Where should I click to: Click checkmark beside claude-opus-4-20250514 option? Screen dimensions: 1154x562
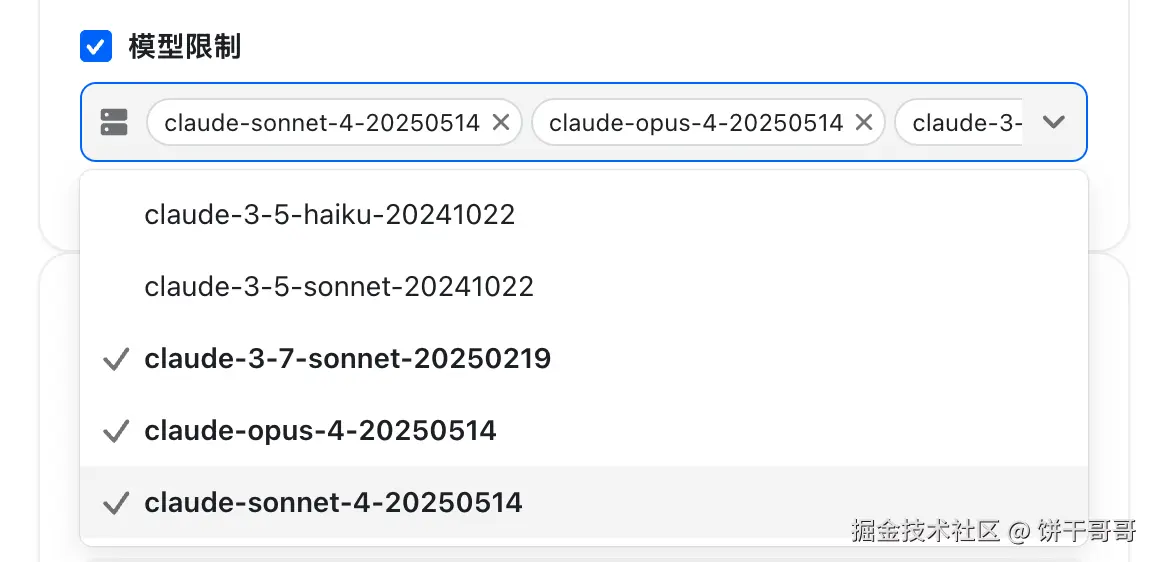(x=116, y=431)
